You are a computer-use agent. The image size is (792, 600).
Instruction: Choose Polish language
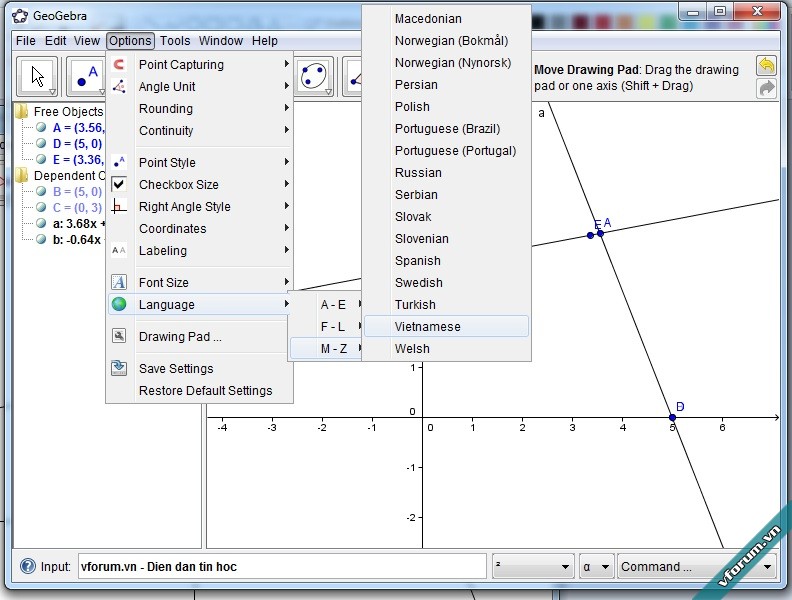tap(447, 107)
